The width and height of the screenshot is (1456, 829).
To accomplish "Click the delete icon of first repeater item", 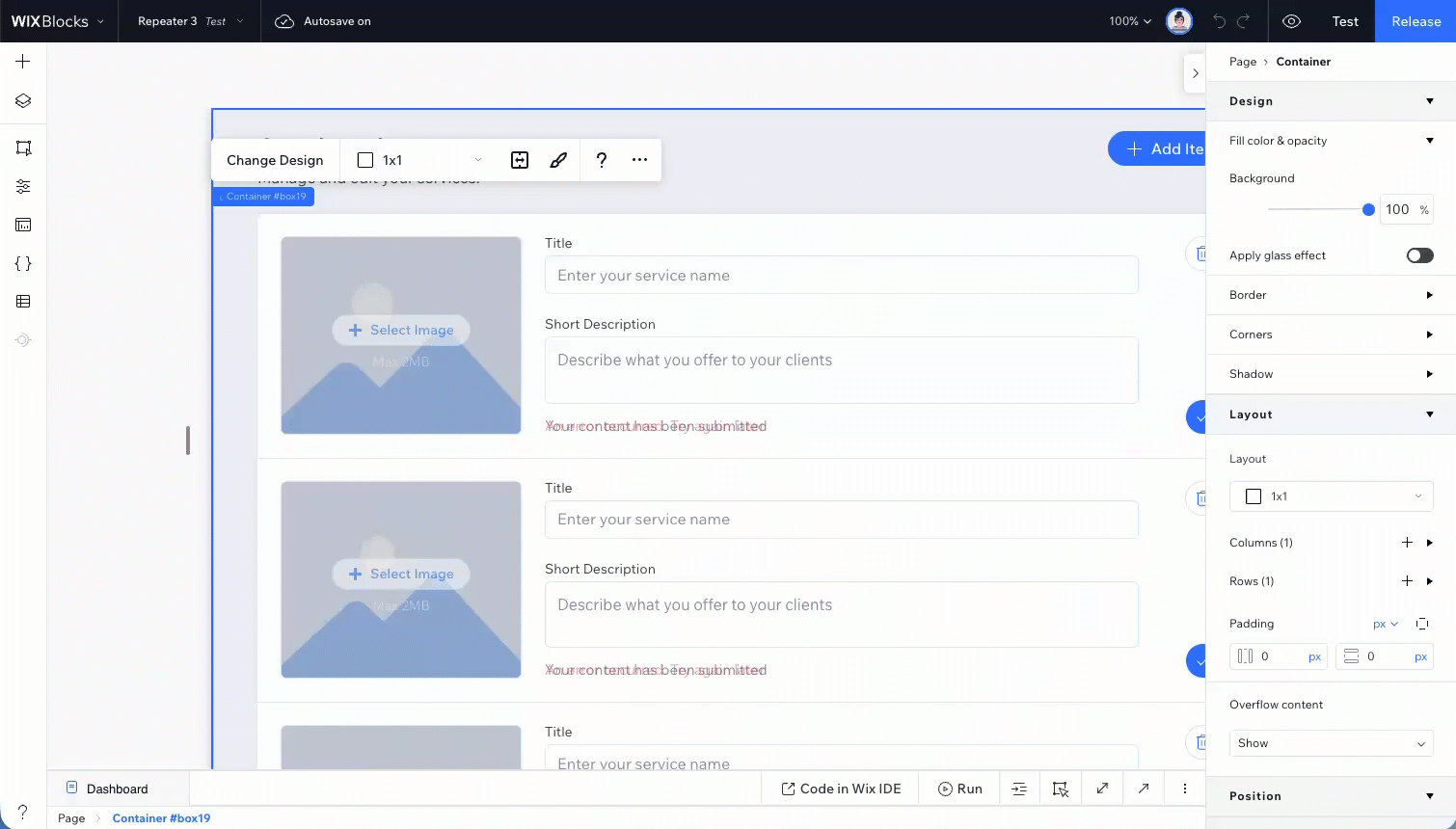I will pos(1198,254).
